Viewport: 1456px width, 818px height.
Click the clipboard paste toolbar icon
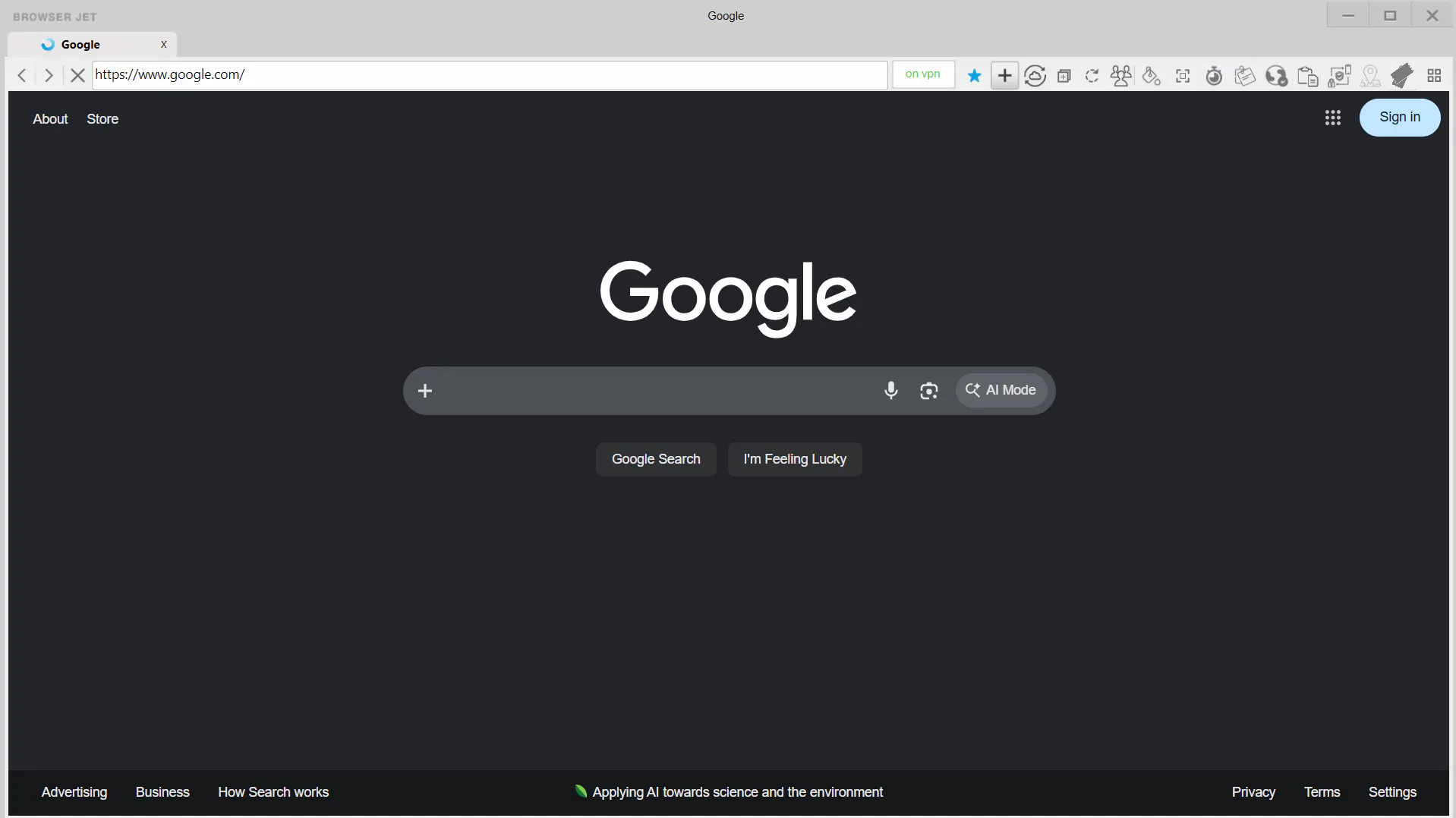click(x=1307, y=75)
